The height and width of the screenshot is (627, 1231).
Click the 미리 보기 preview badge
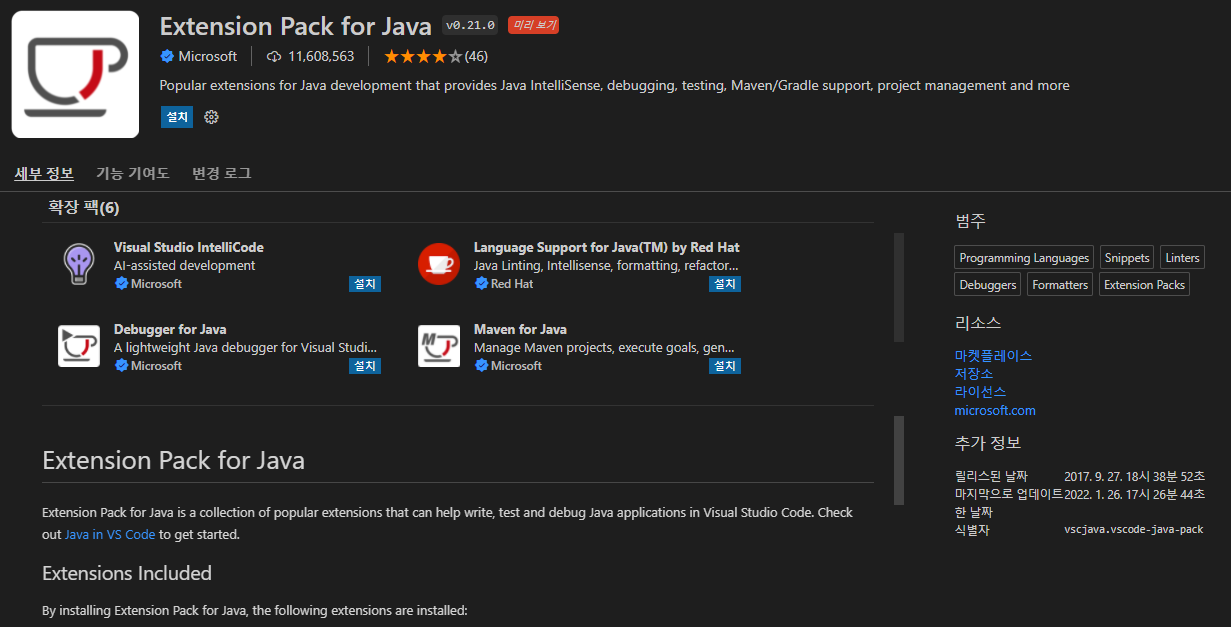coord(534,25)
